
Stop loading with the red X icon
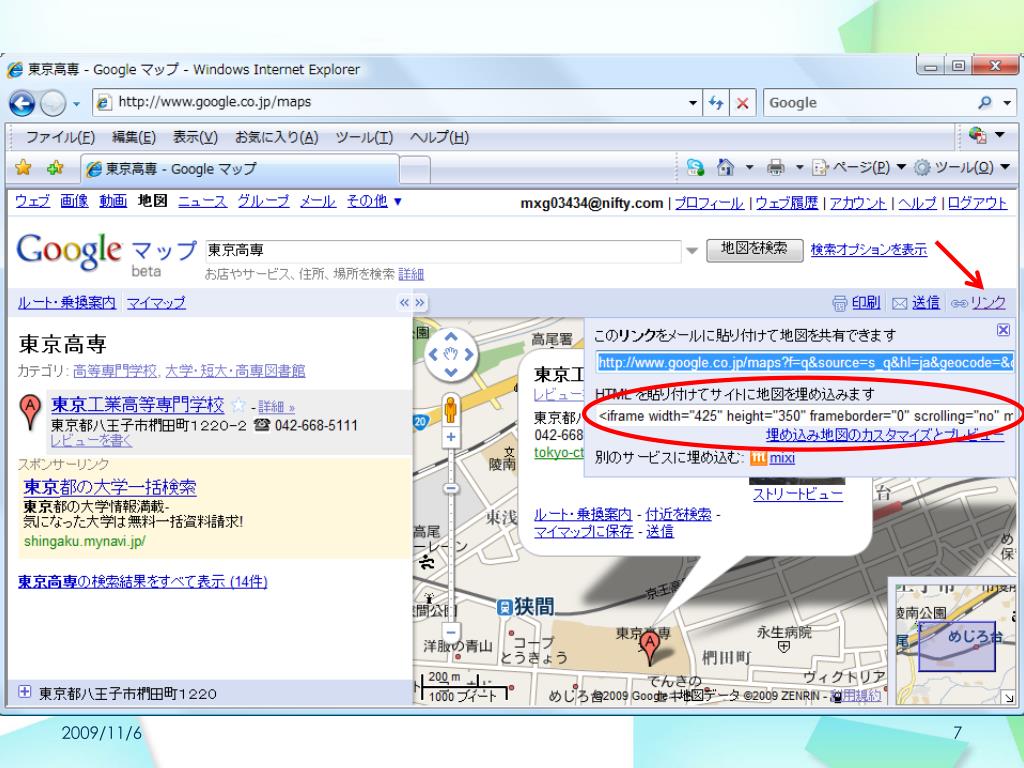tap(743, 103)
